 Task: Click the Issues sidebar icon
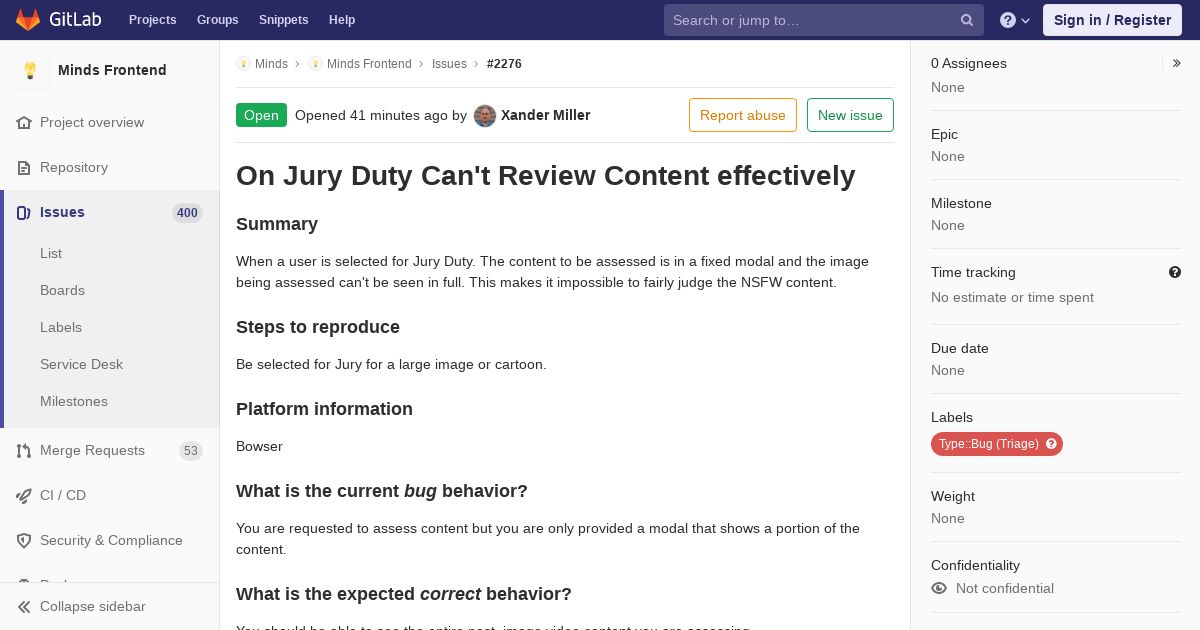pyautogui.click(x=24, y=212)
